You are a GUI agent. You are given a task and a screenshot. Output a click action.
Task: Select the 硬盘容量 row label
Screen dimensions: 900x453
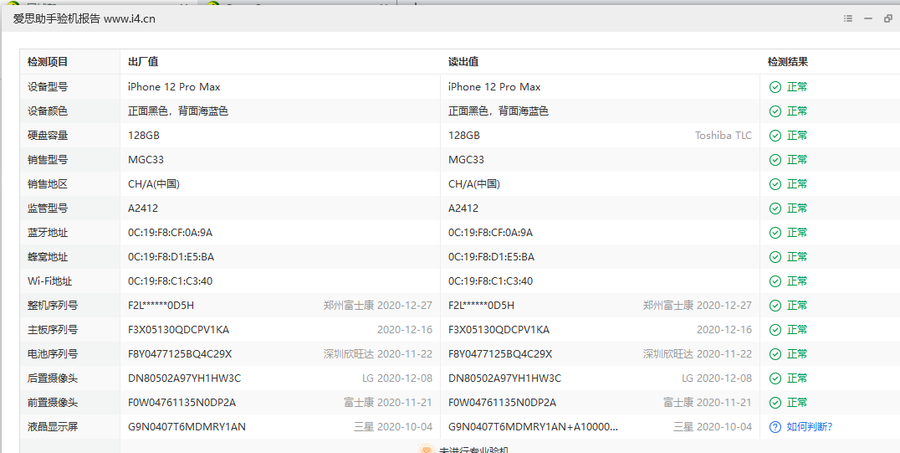(x=48, y=135)
